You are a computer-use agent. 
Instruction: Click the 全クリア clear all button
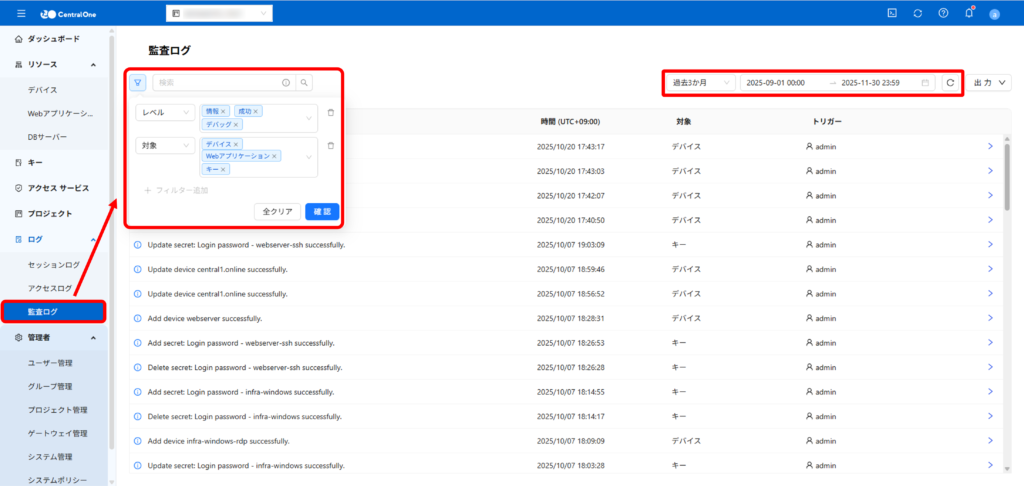pyautogui.click(x=277, y=212)
